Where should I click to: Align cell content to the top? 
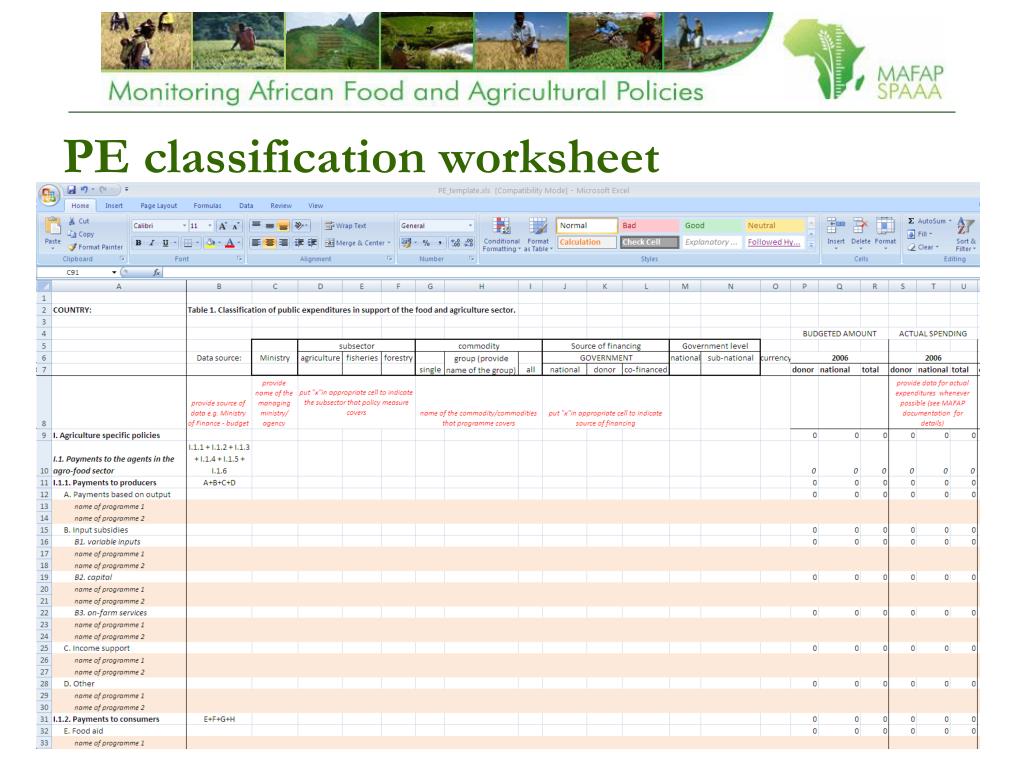coord(256,225)
